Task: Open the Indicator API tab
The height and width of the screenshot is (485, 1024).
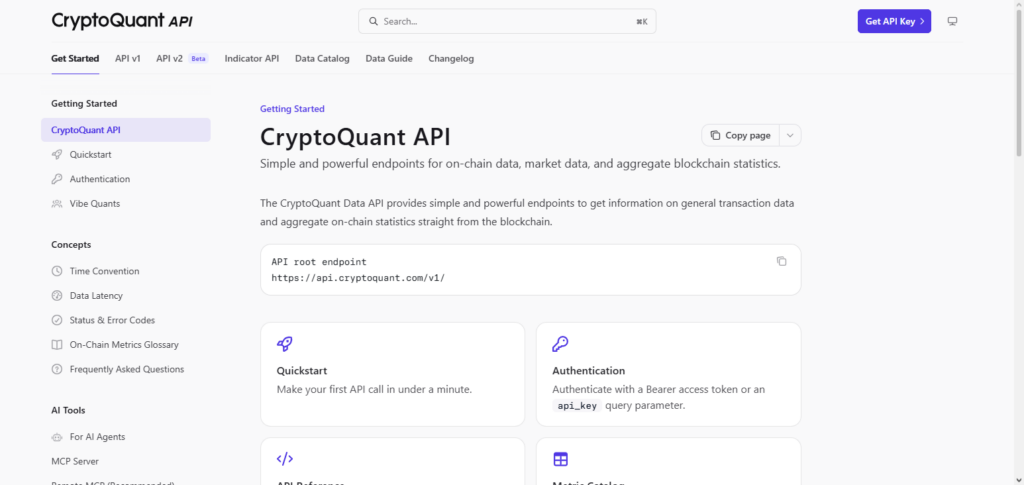Action: pos(251,59)
